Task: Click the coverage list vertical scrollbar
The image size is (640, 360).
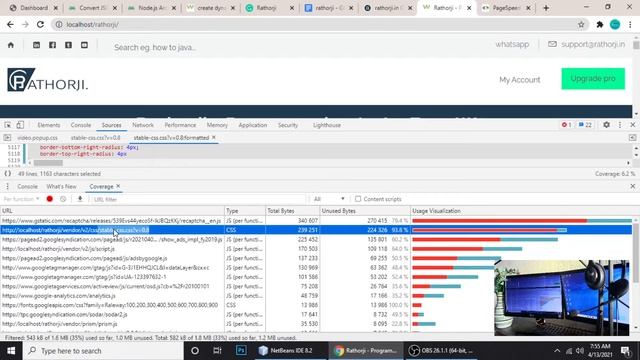Action: [x=636, y=253]
